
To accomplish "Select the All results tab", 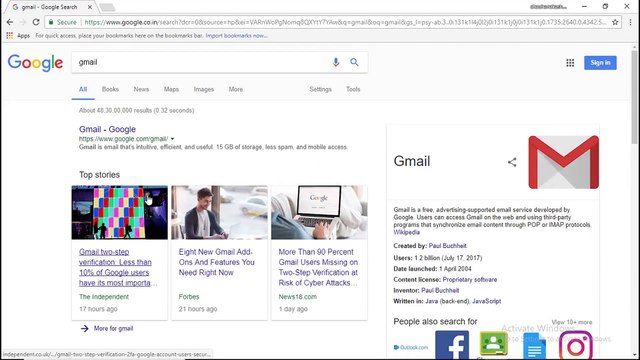I will pos(83,89).
